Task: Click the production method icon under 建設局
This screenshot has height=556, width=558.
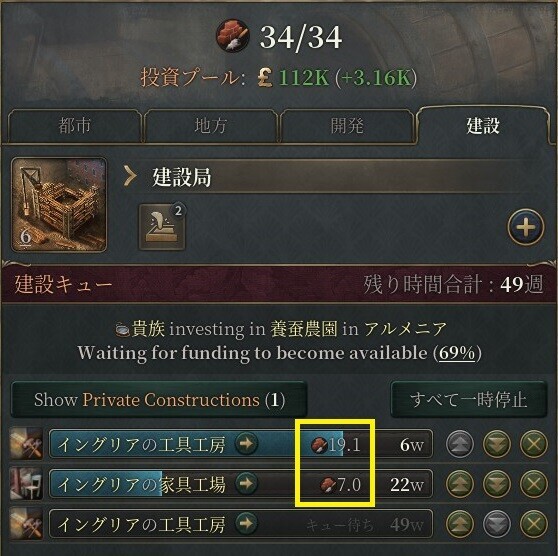Action: 162,227
